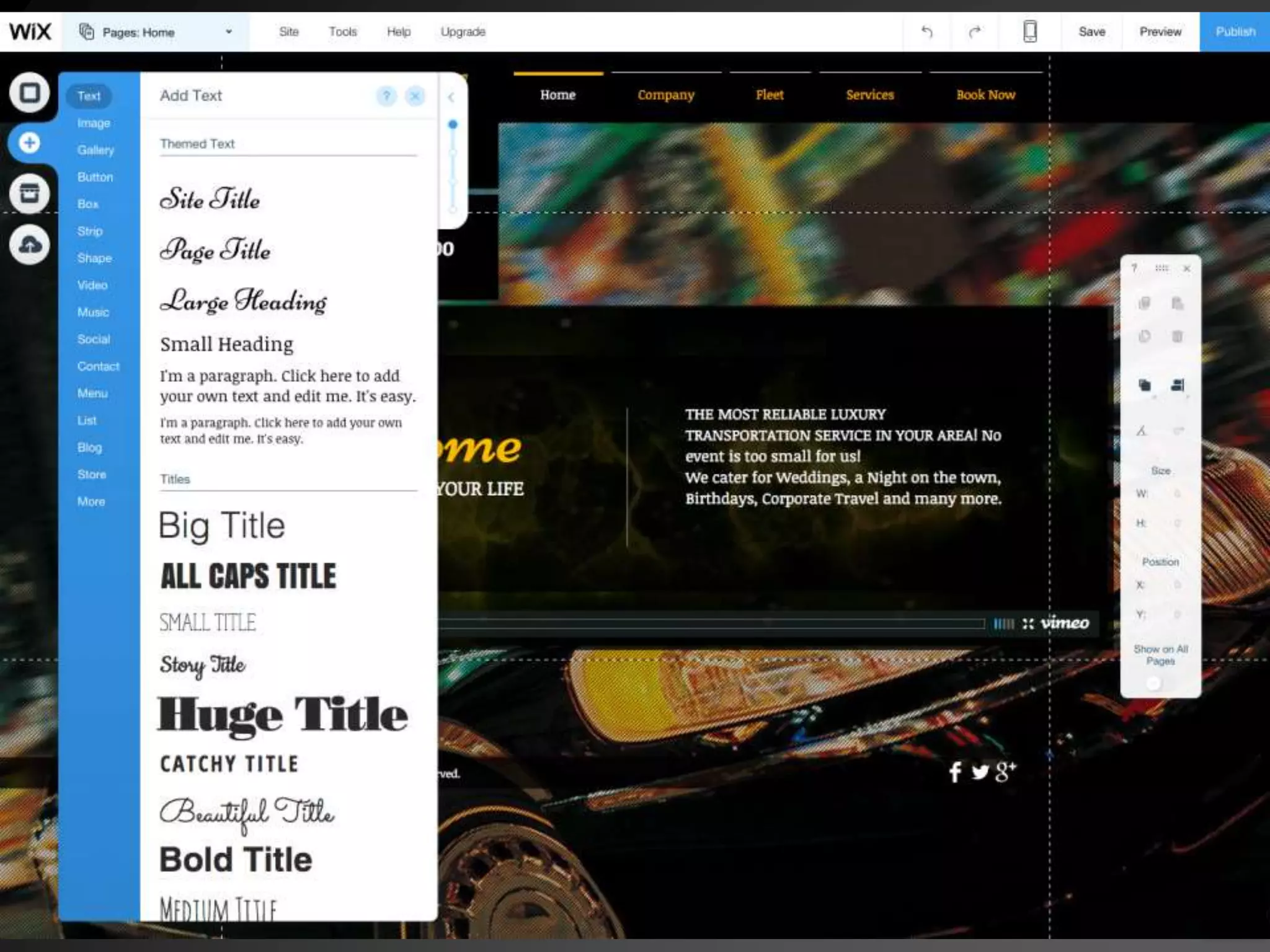Open the background square icon in left bar
This screenshot has height=952, width=1270.
pyautogui.click(x=29, y=93)
